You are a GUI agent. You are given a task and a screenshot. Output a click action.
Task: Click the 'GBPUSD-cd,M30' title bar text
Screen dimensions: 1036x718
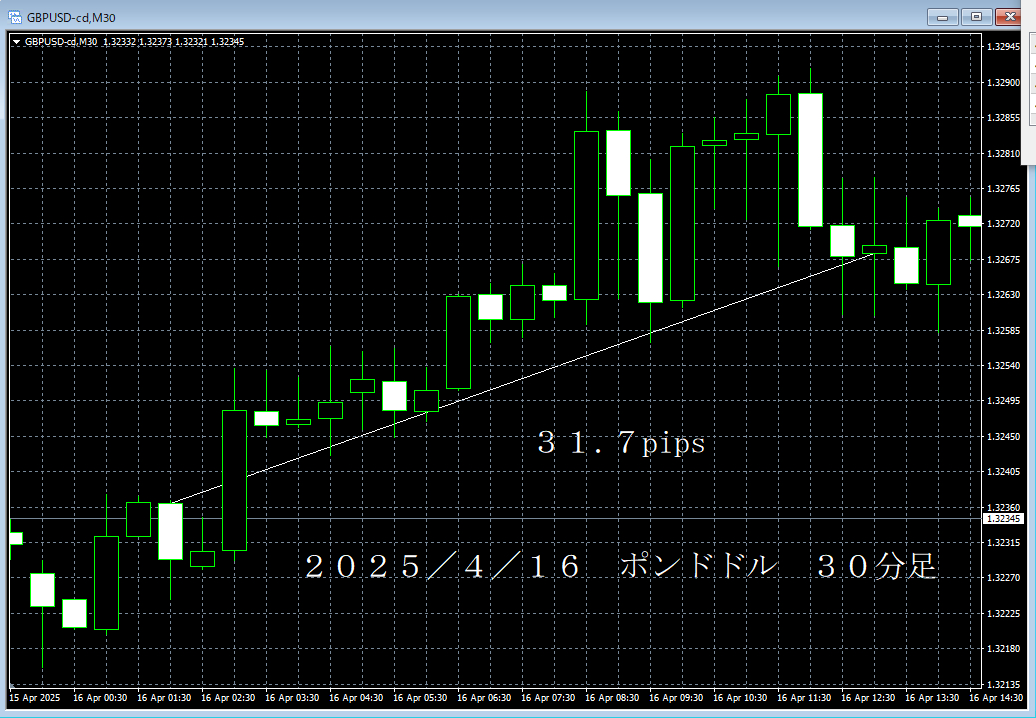(x=71, y=17)
